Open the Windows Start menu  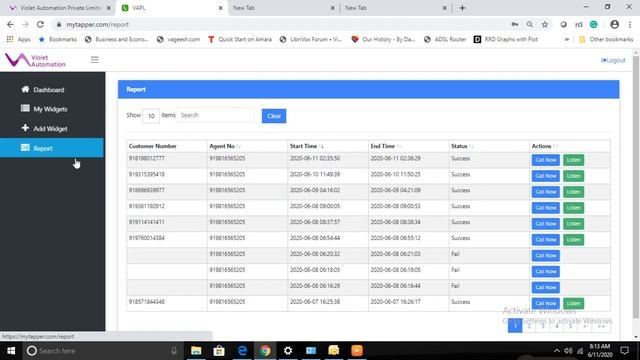(x=11, y=351)
